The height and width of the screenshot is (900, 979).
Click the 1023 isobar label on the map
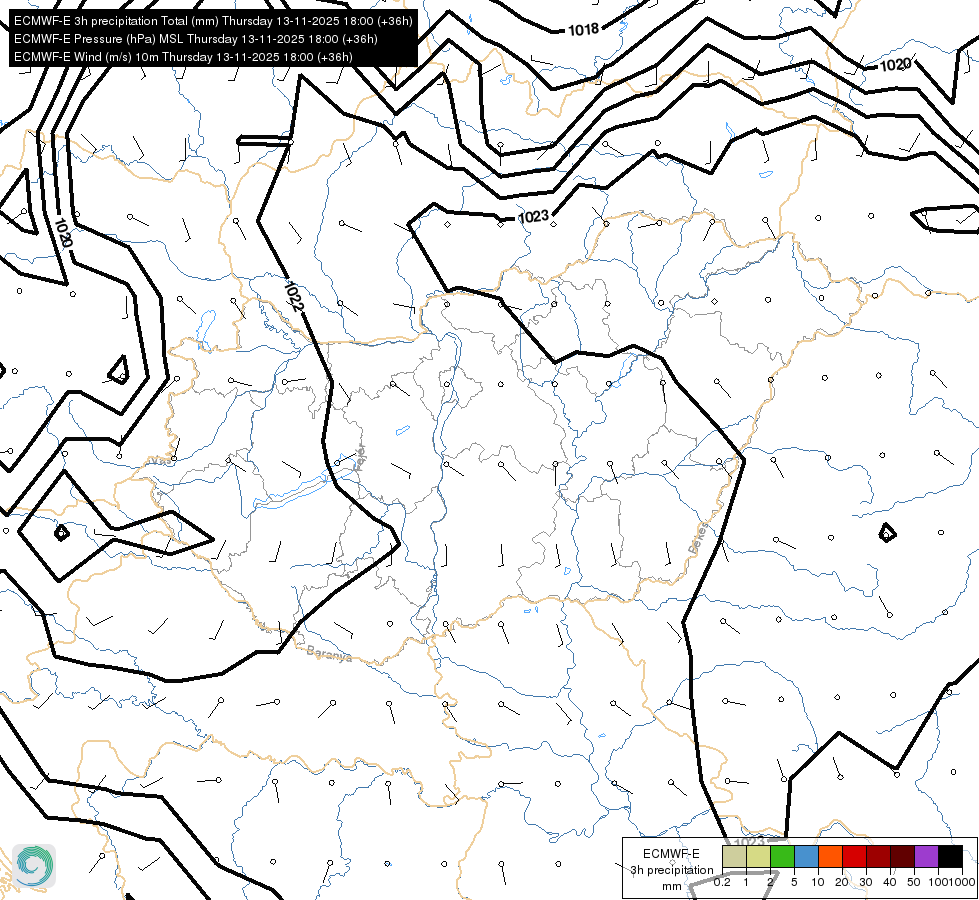coord(534,217)
